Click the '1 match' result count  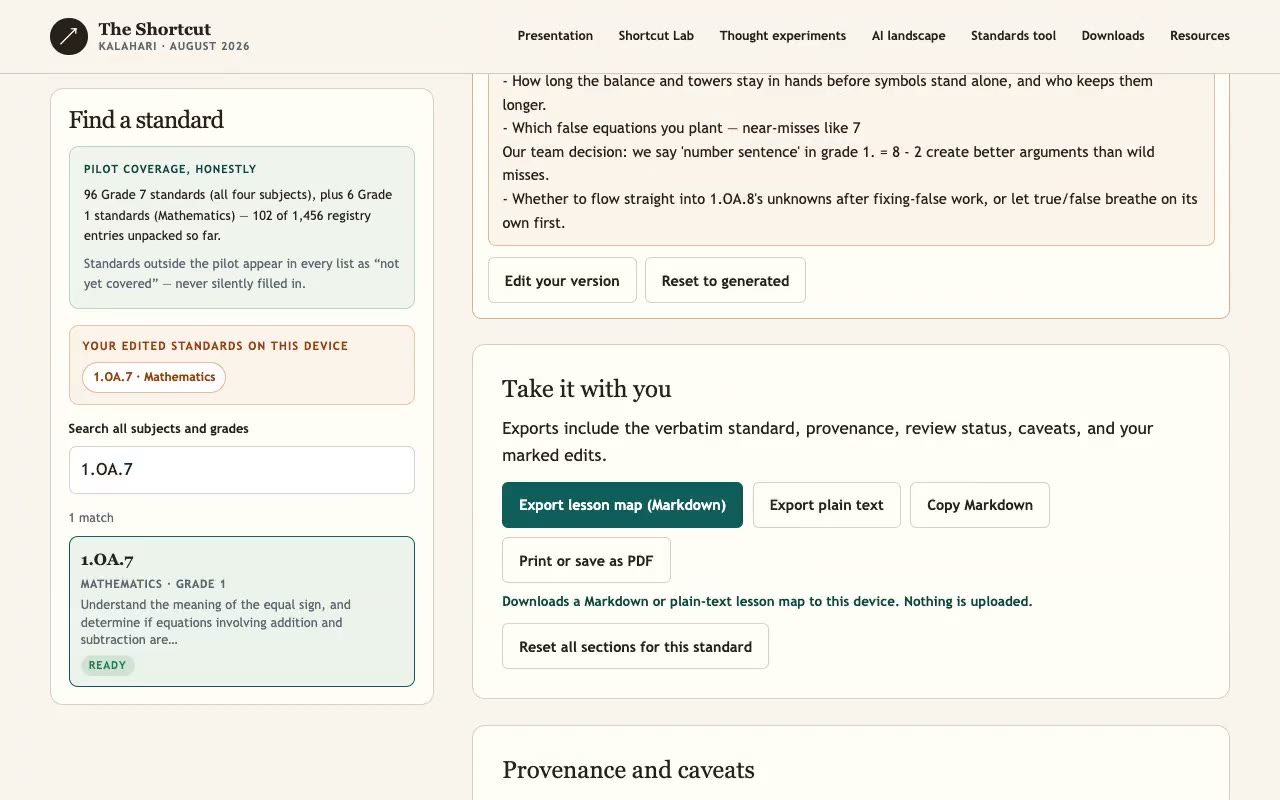coord(91,518)
